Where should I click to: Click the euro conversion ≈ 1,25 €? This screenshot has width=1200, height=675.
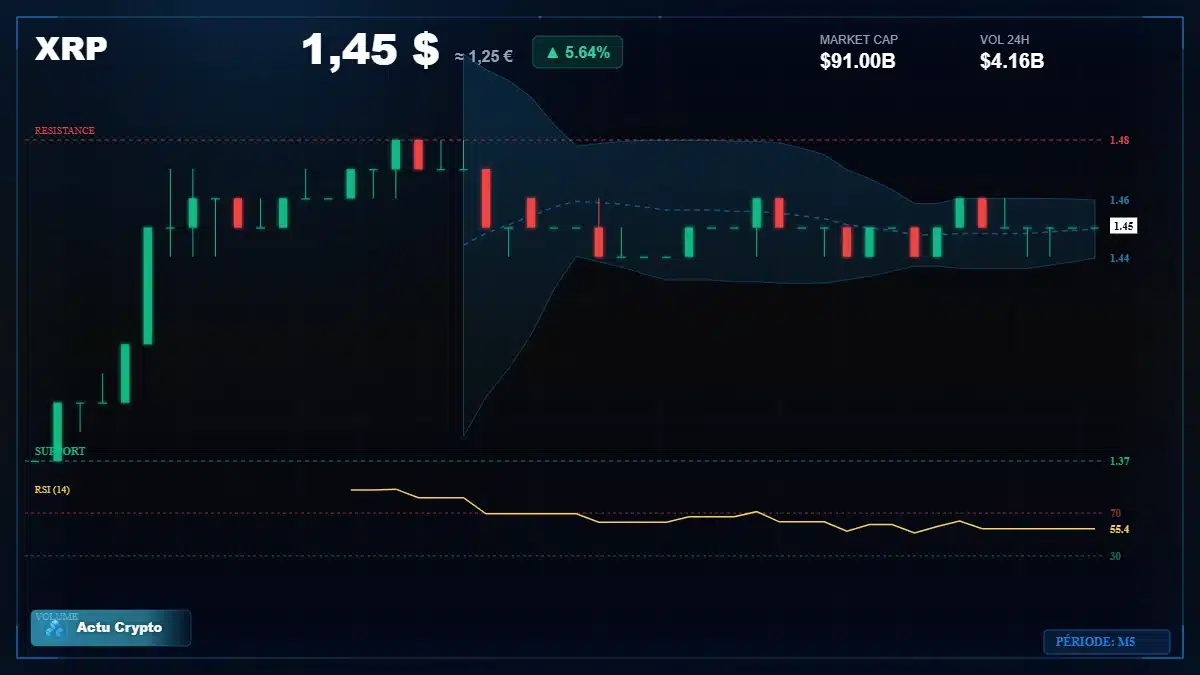pos(483,56)
